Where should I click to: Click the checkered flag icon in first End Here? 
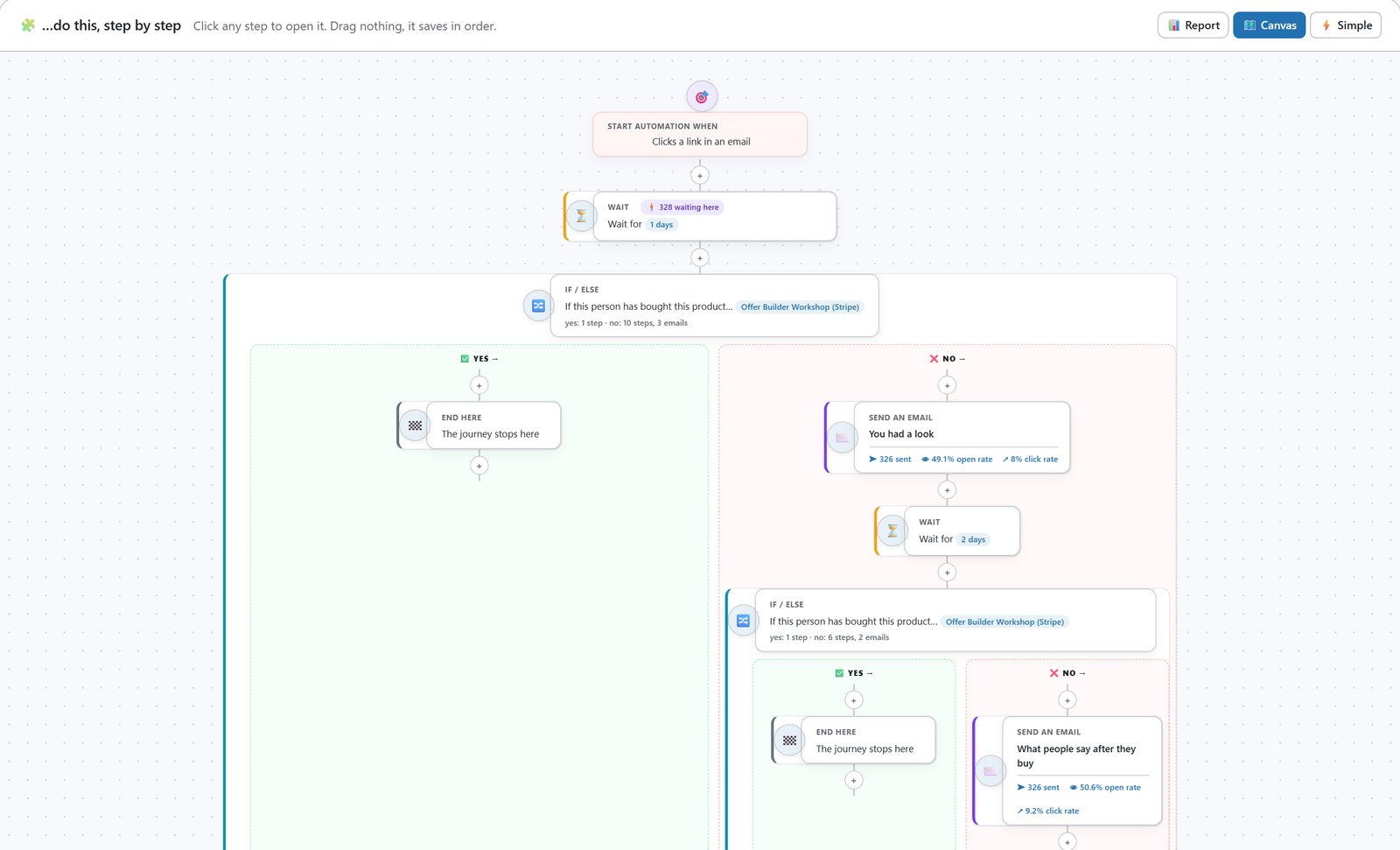coord(415,425)
